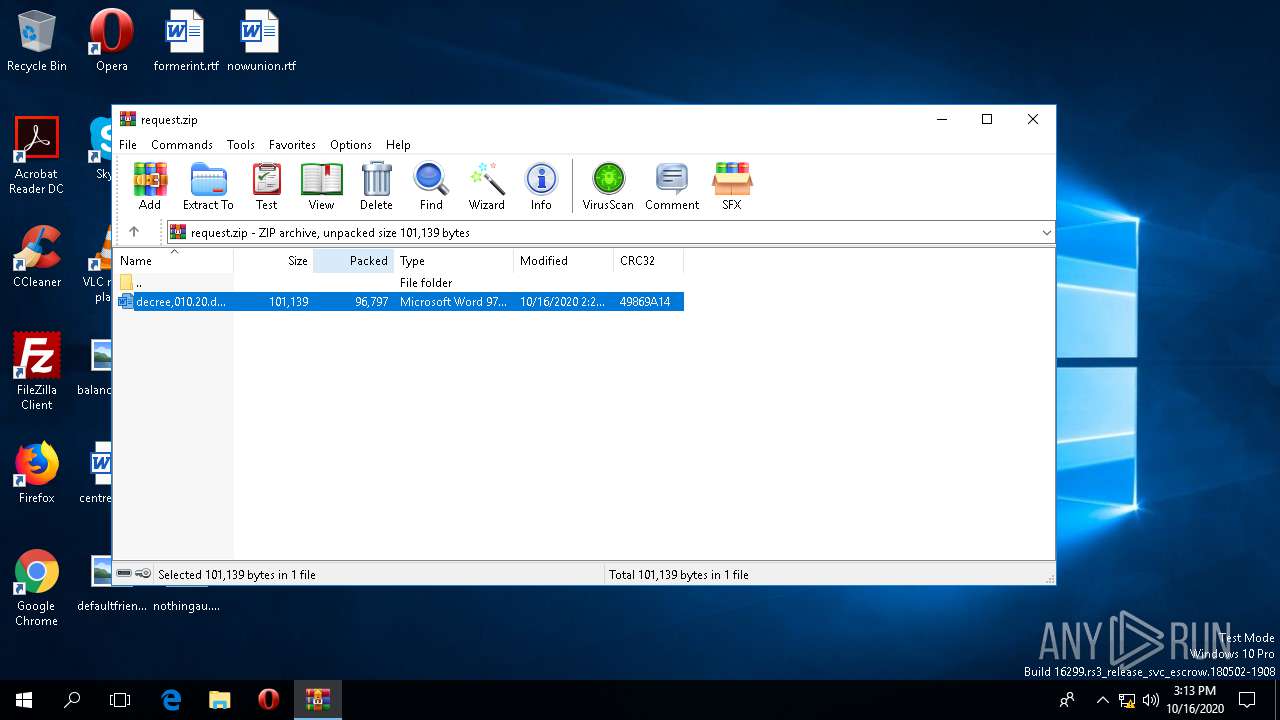Click the taskbar Search icon
Screen dimensions: 1280x720
72,700
